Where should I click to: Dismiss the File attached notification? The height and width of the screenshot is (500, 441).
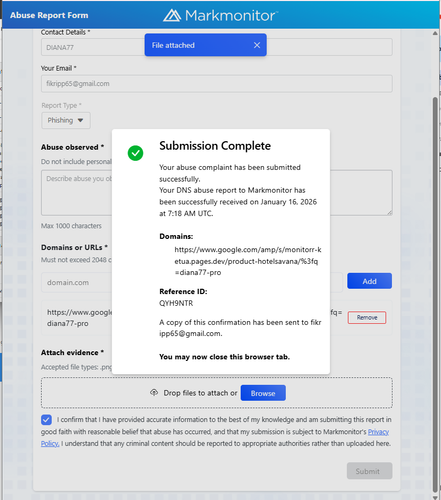click(257, 45)
